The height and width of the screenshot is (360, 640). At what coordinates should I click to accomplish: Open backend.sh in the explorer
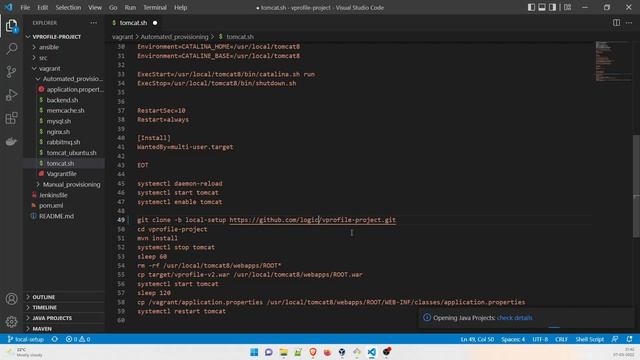pos(62,100)
